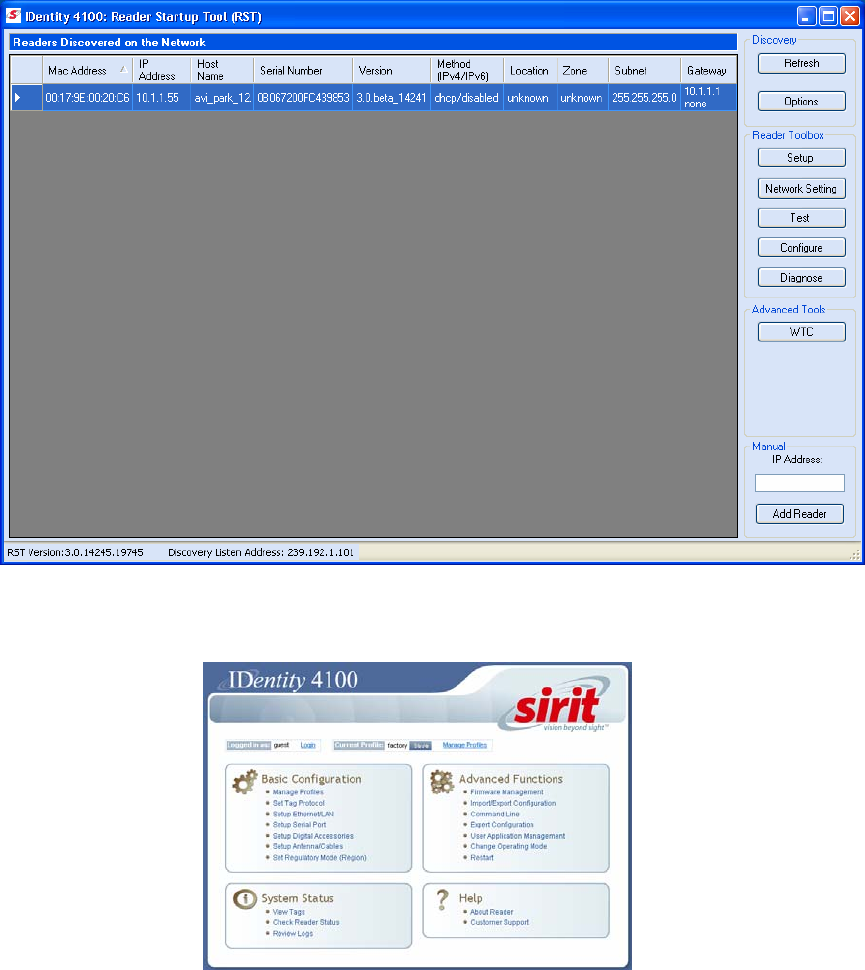Click the Gateway column header
This screenshot has height=970, width=865.
[708, 70]
